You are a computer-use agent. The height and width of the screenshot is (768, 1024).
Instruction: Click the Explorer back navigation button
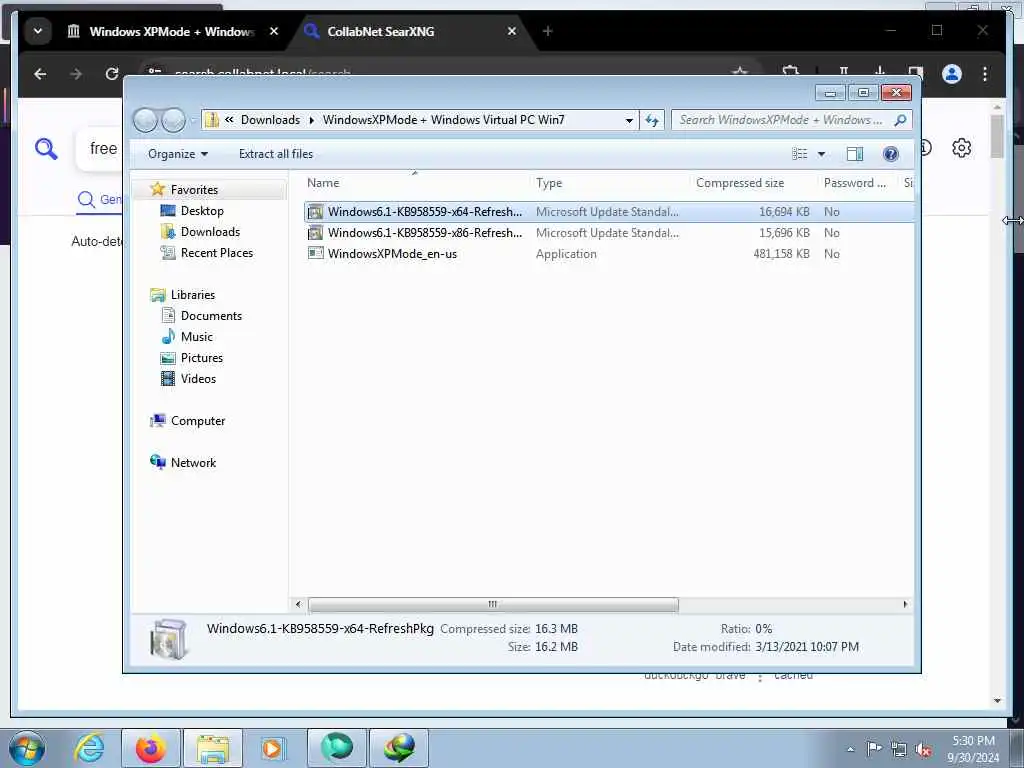pos(145,120)
